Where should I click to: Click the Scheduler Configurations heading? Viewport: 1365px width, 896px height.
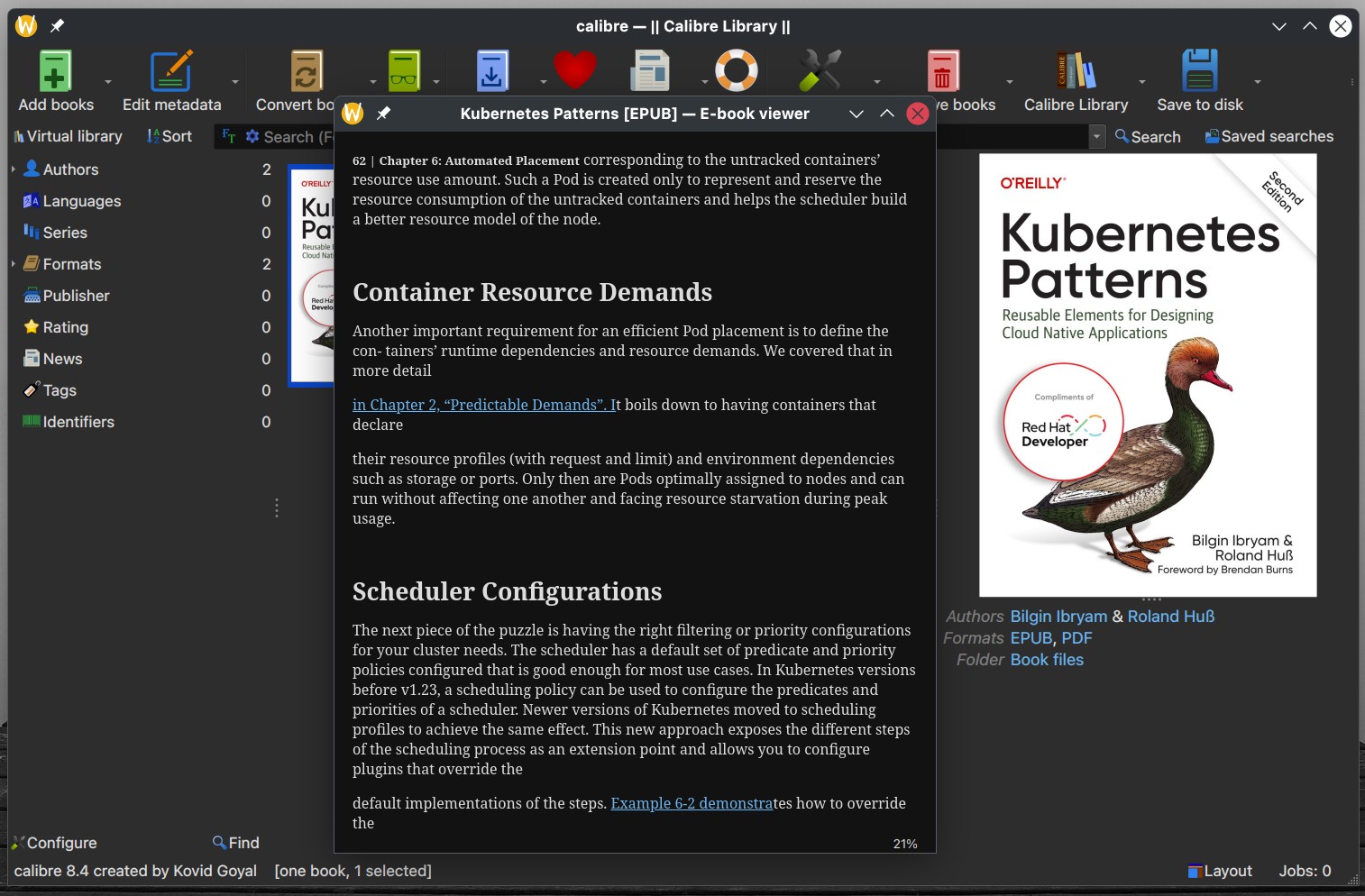pos(507,591)
